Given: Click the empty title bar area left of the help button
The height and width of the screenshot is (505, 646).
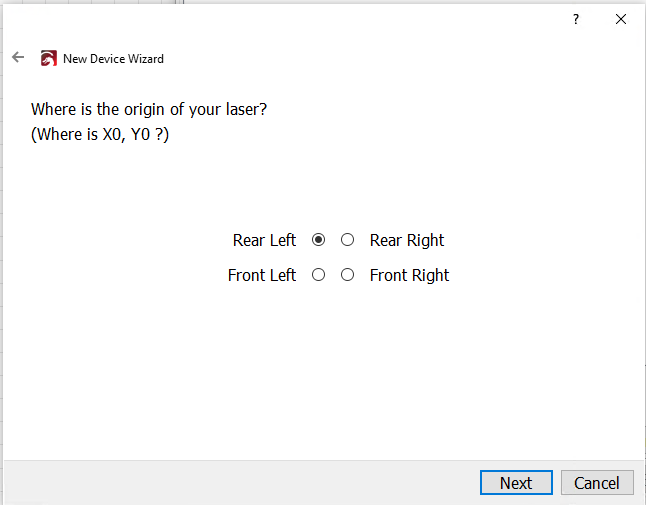Looking at the screenshot, I should tap(288, 19).
